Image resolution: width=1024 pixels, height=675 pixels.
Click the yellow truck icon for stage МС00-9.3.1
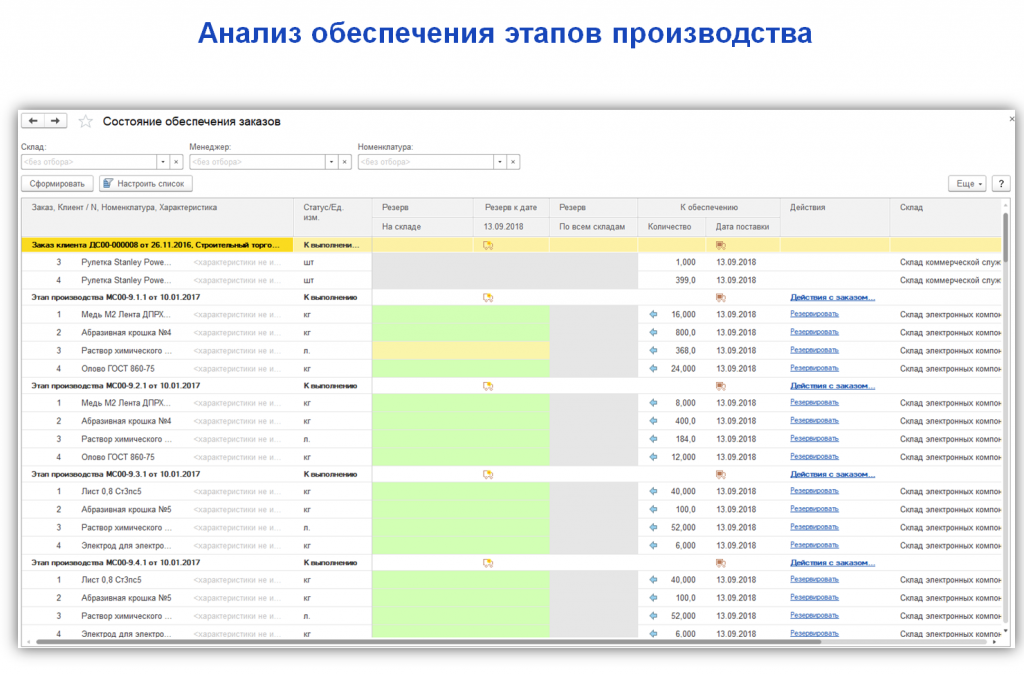click(488, 475)
